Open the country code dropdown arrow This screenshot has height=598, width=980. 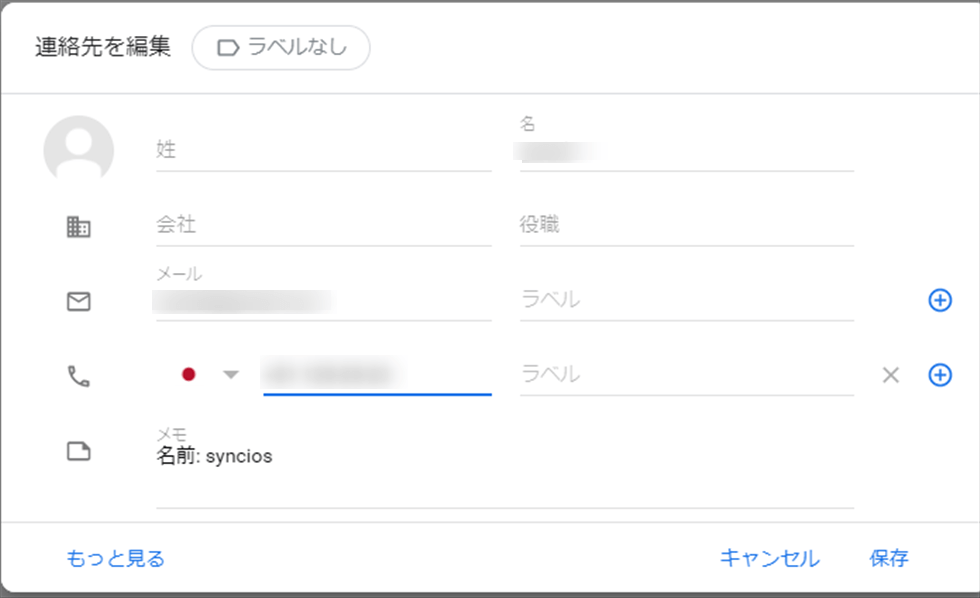tap(231, 375)
